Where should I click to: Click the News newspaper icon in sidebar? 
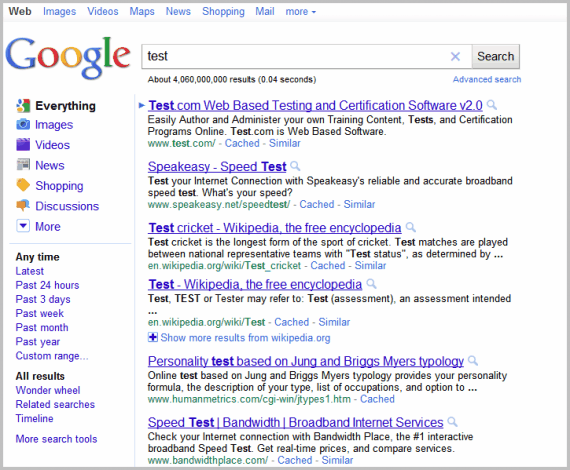pyautogui.click(x=23, y=165)
